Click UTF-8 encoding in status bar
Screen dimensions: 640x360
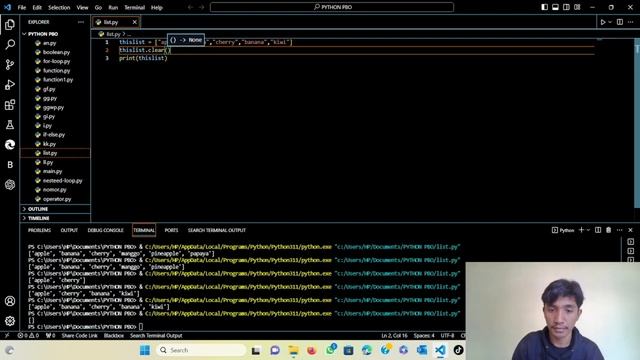tap(447, 336)
